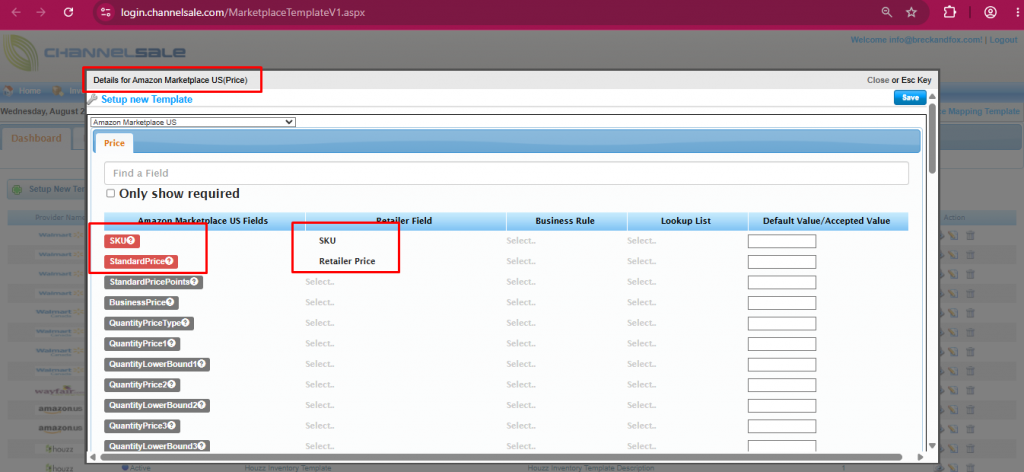Click the Setup new Template link

point(147,99)
